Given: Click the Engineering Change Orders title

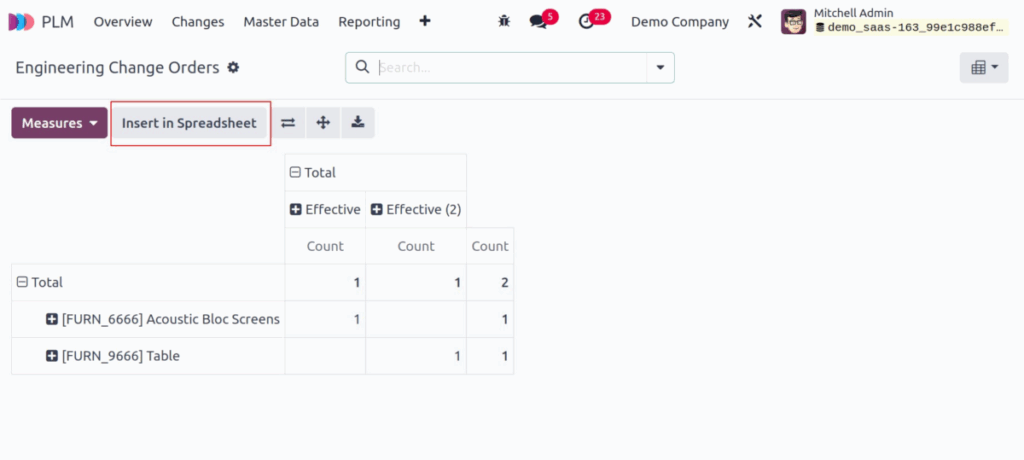Looking at the screenshot, I should (118, 67).
